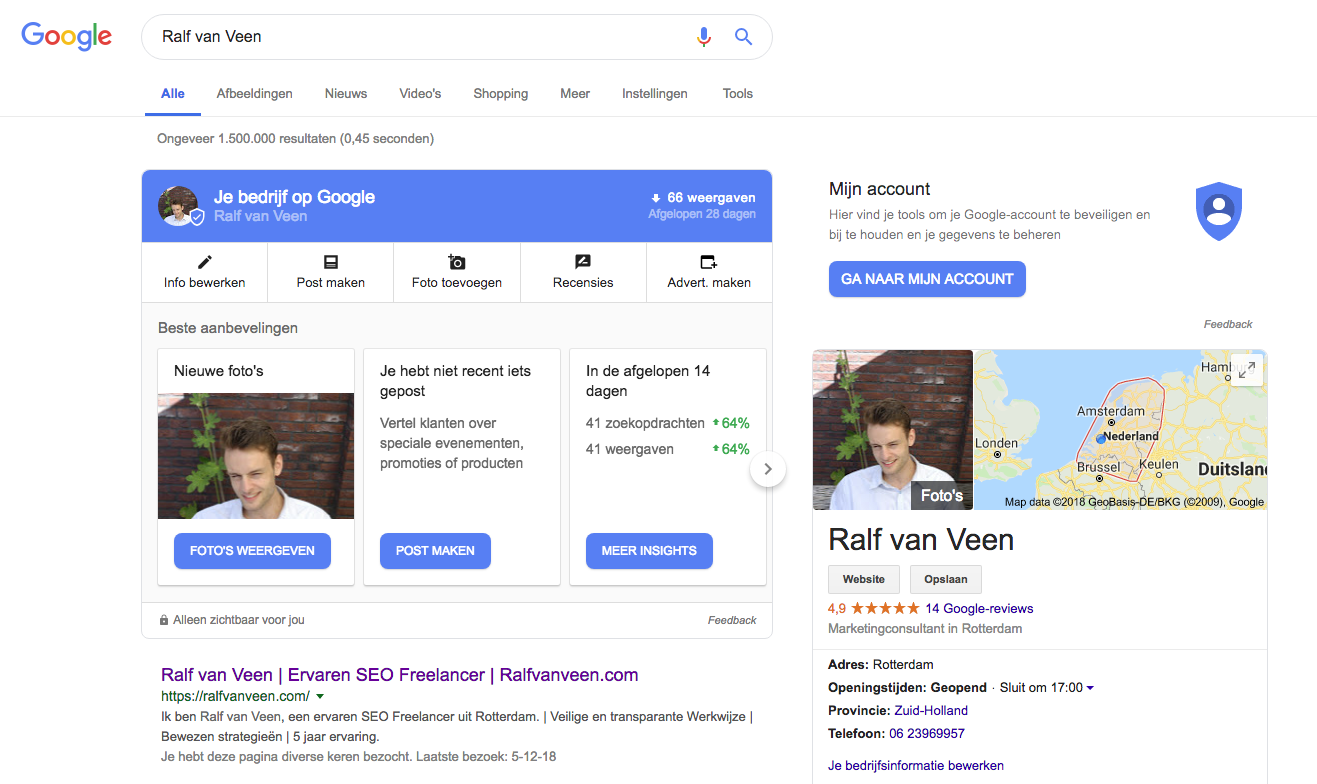Click the MEER INSIGHTS button
The image size is (1317, 784).
click(649, 551)
